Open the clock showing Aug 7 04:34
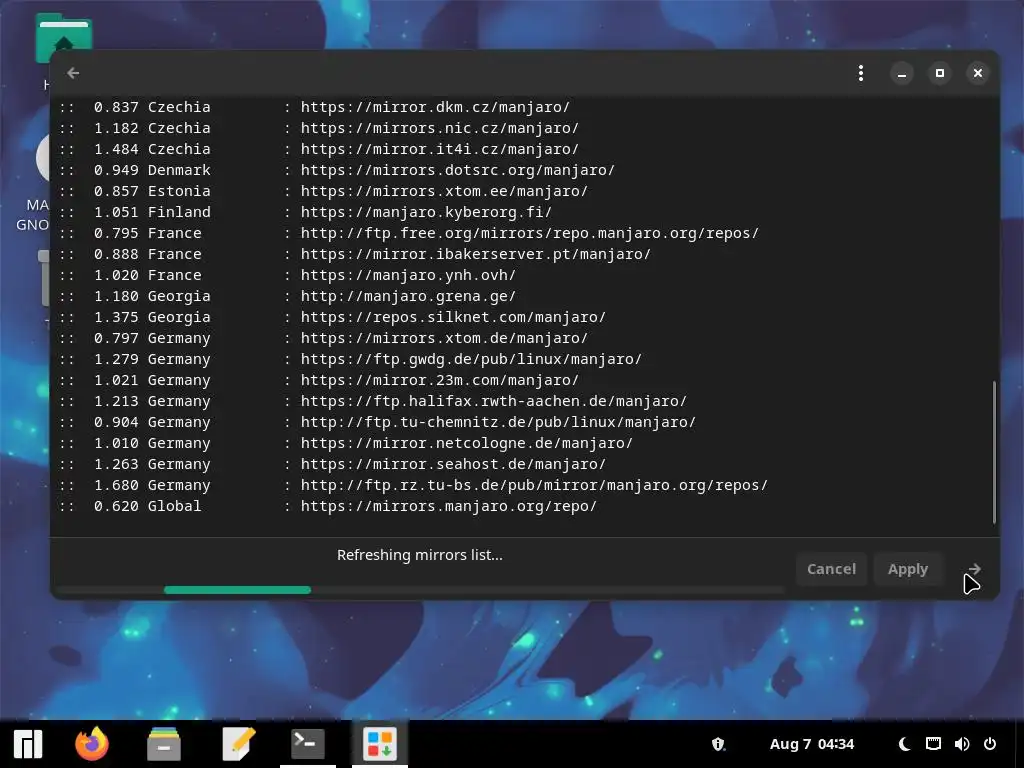Image resolution: width=1024 pixels, height=768 pixels. click(x=812, y=744)
